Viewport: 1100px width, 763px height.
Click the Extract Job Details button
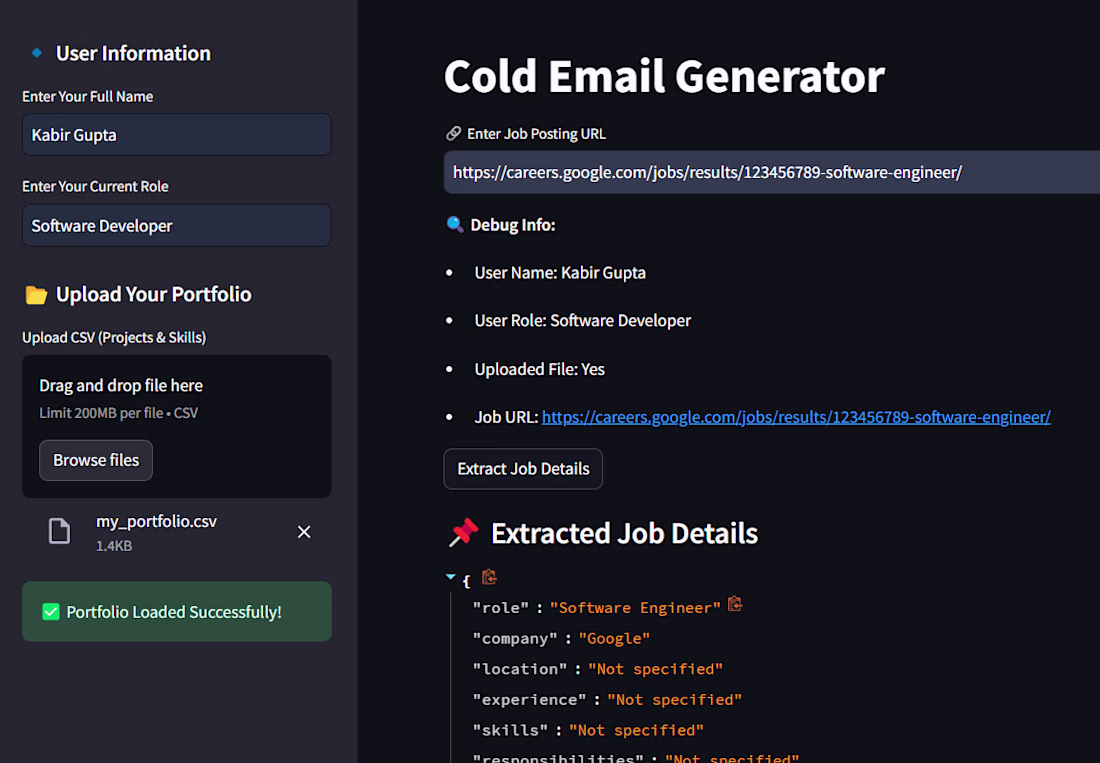tap(523, 469)
